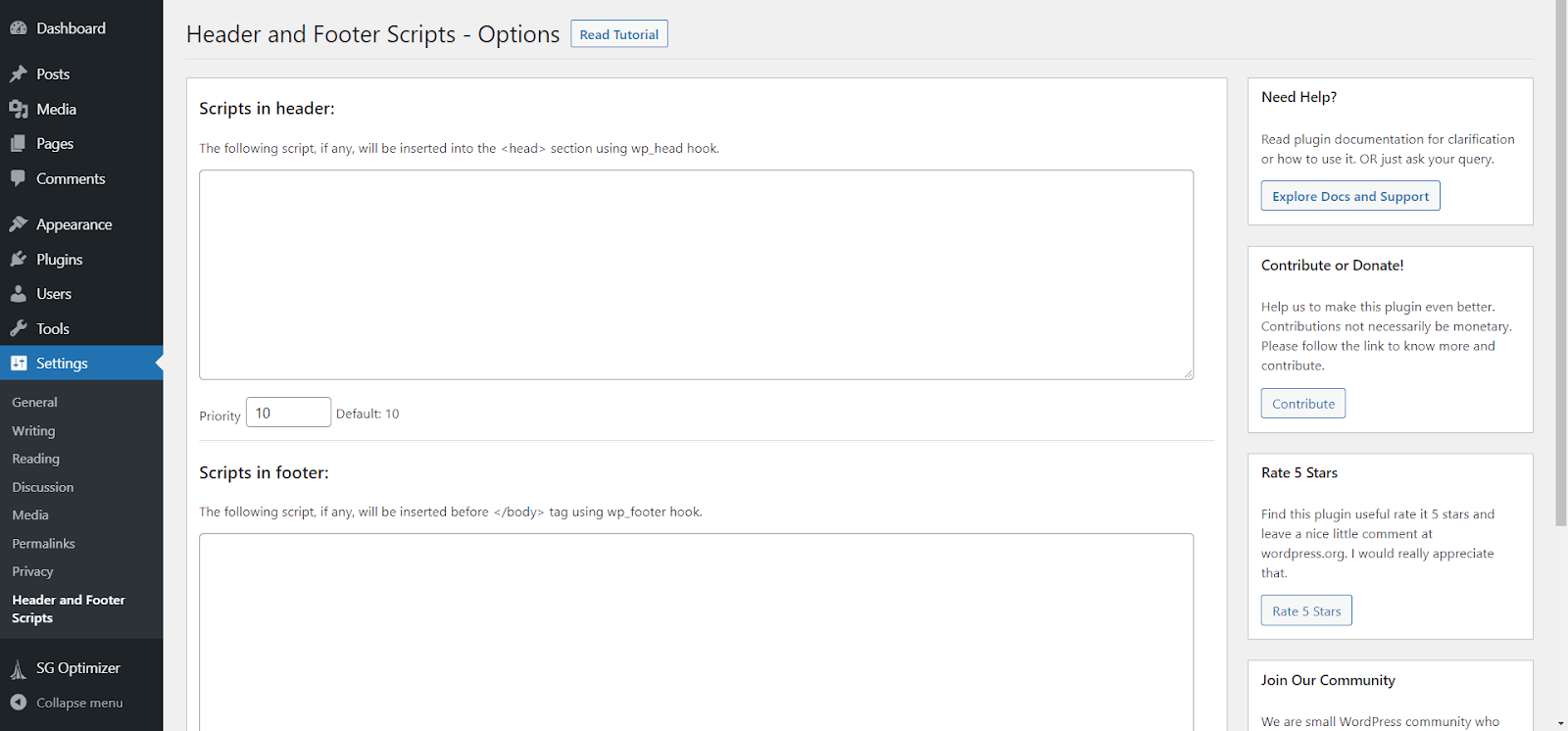Click the 'Scripts in footer:' heading
This screenshot has height=731, width=1568.
[264, 472]
